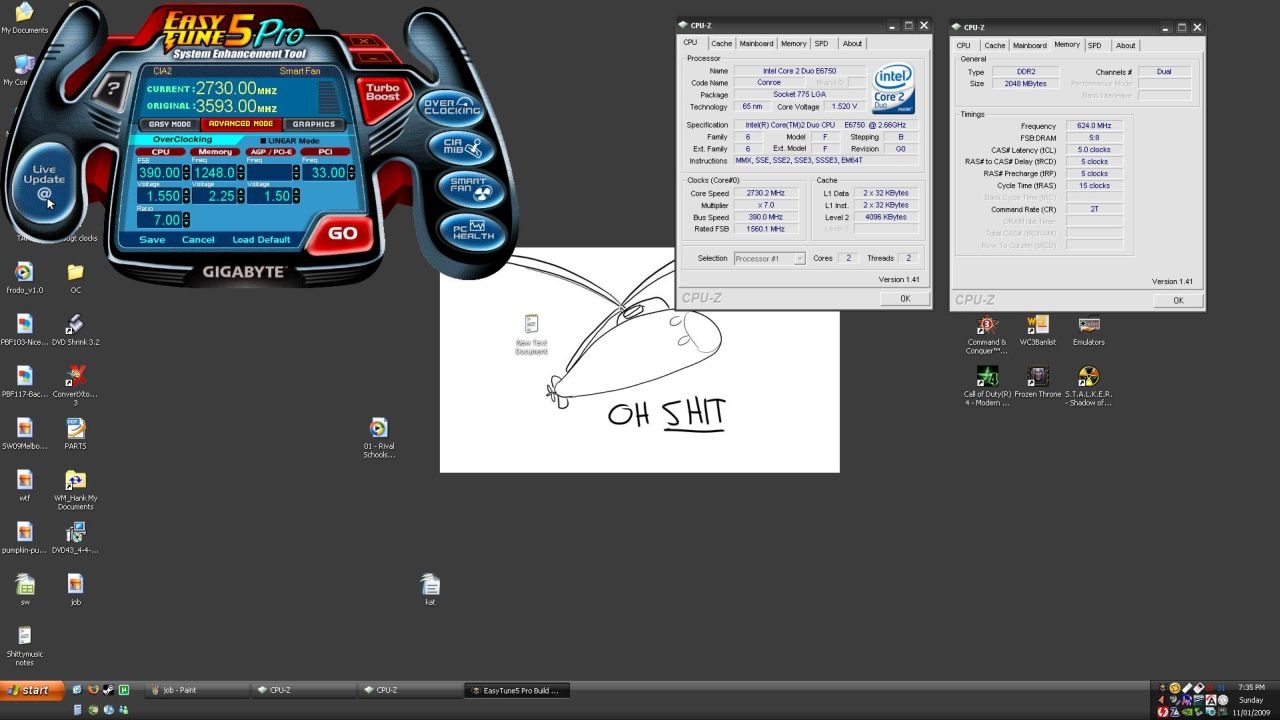Click the Memory Freq 1248.0 value field
This screenshot has height=720, width=1280.
[x=214, y=173]
